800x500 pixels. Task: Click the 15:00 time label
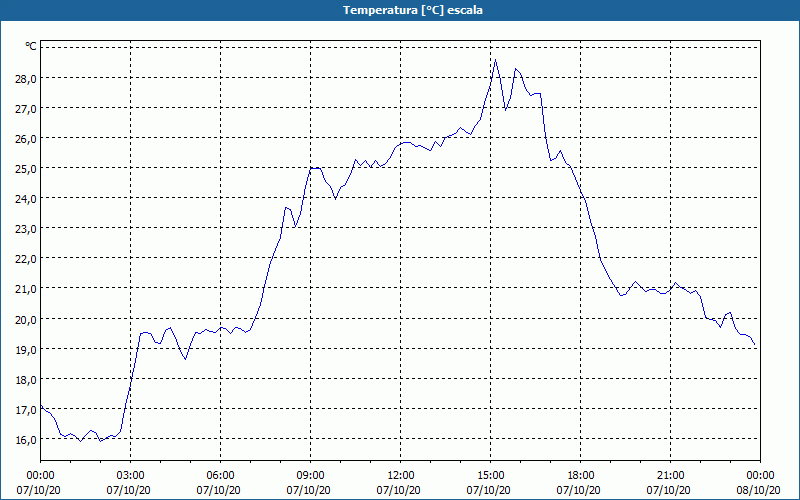tap(490, 476)
